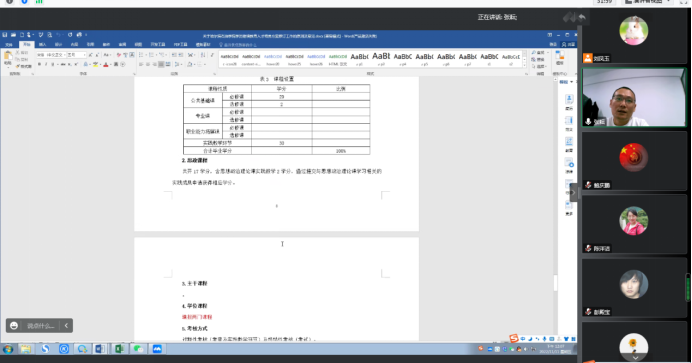
Task: Collapse the chat bar with arrow
Action: pos(66,326)
